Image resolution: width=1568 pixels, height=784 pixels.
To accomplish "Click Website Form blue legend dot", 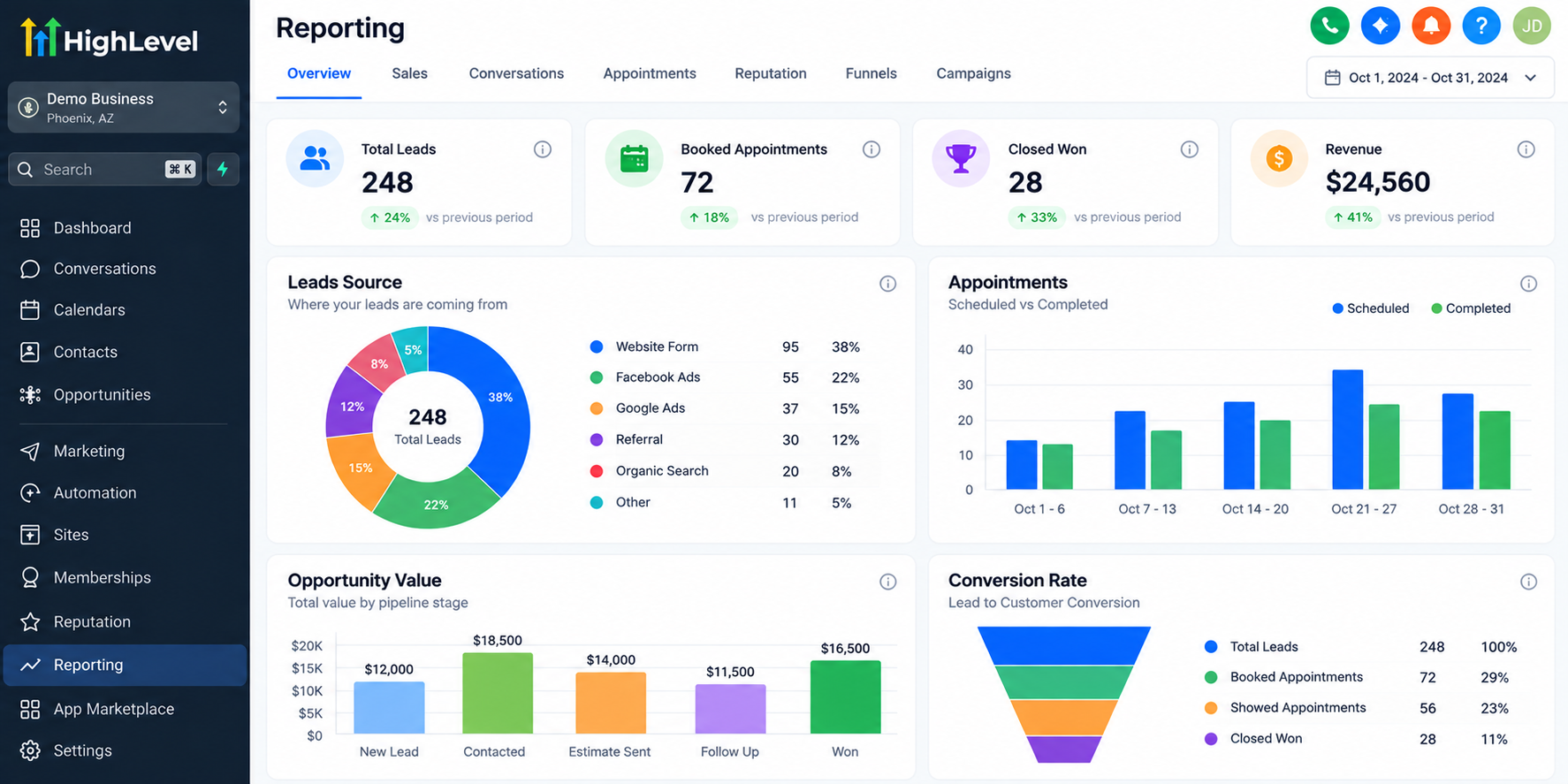I will pos(597,347).
